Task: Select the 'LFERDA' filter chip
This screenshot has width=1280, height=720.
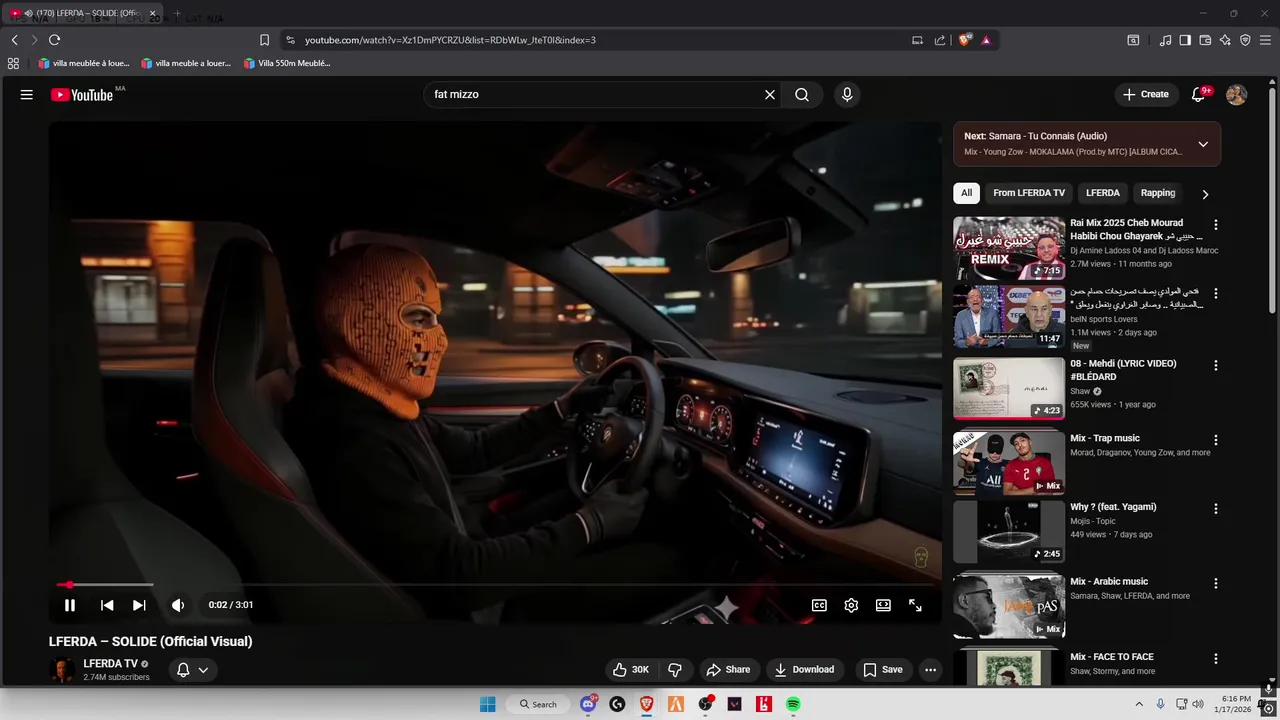Action: pos(1103,193)
